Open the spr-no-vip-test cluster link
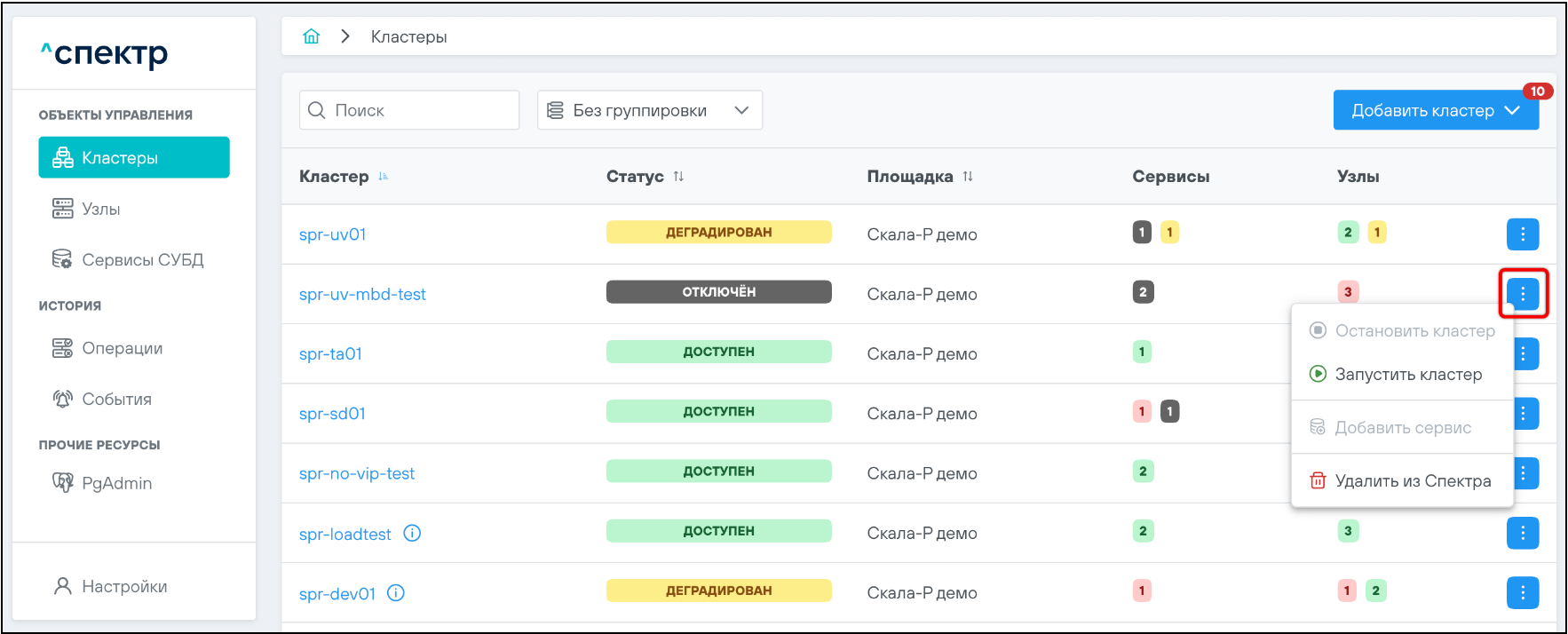The height and width of the screenshot is (634, 1568). tap(356, 473)
